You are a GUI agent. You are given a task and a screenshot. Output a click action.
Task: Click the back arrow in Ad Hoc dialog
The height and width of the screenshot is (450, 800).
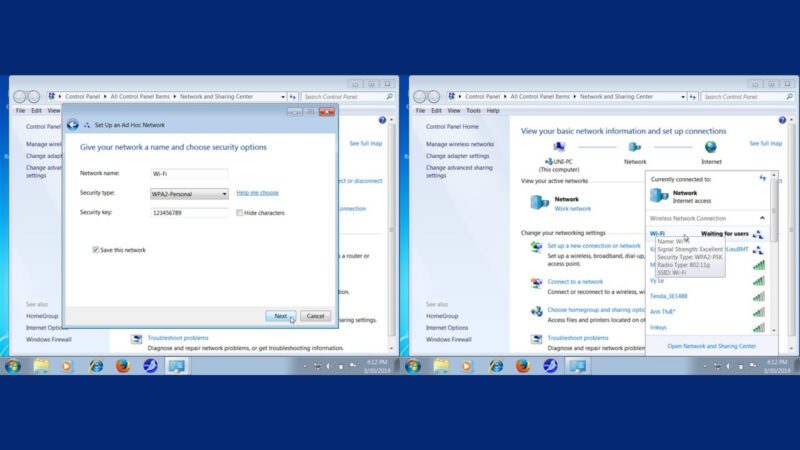pyautogui.click(x=73, y=125)
